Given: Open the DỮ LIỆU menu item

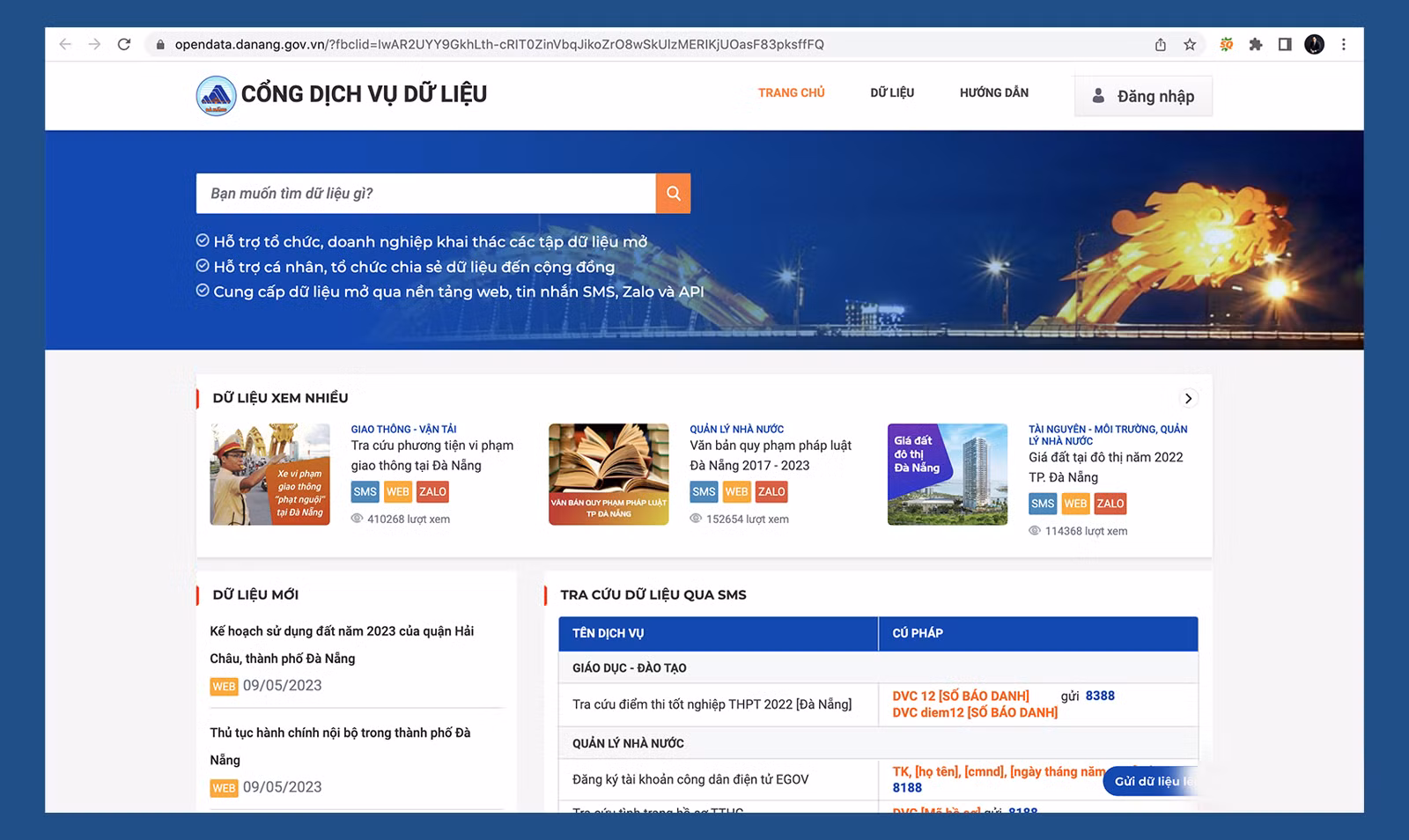Looking at the screenshot, I should tap(891, 92).
